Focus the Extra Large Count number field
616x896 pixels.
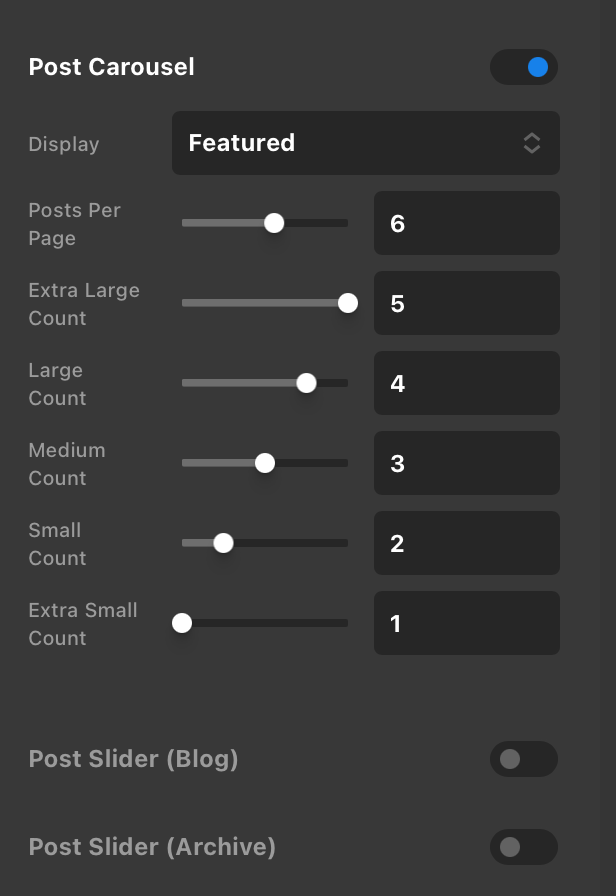click(x=466, y=303)
